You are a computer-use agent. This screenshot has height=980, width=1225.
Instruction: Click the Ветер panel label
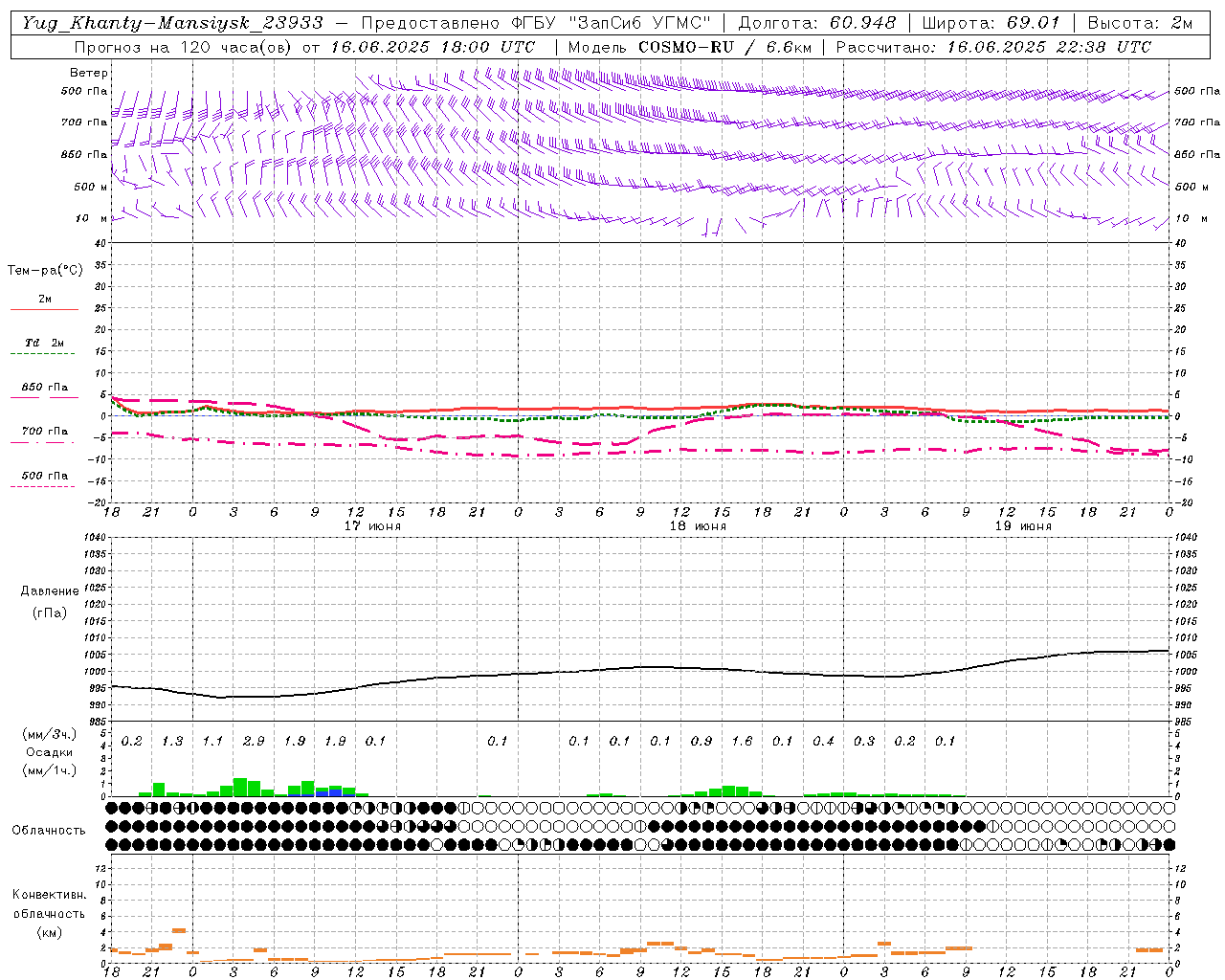pos(89,73)
